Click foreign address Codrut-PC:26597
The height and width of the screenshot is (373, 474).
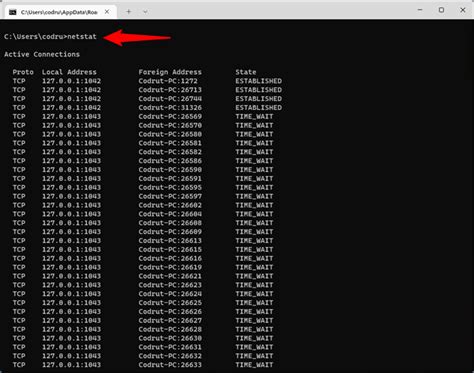click(170, 196)
